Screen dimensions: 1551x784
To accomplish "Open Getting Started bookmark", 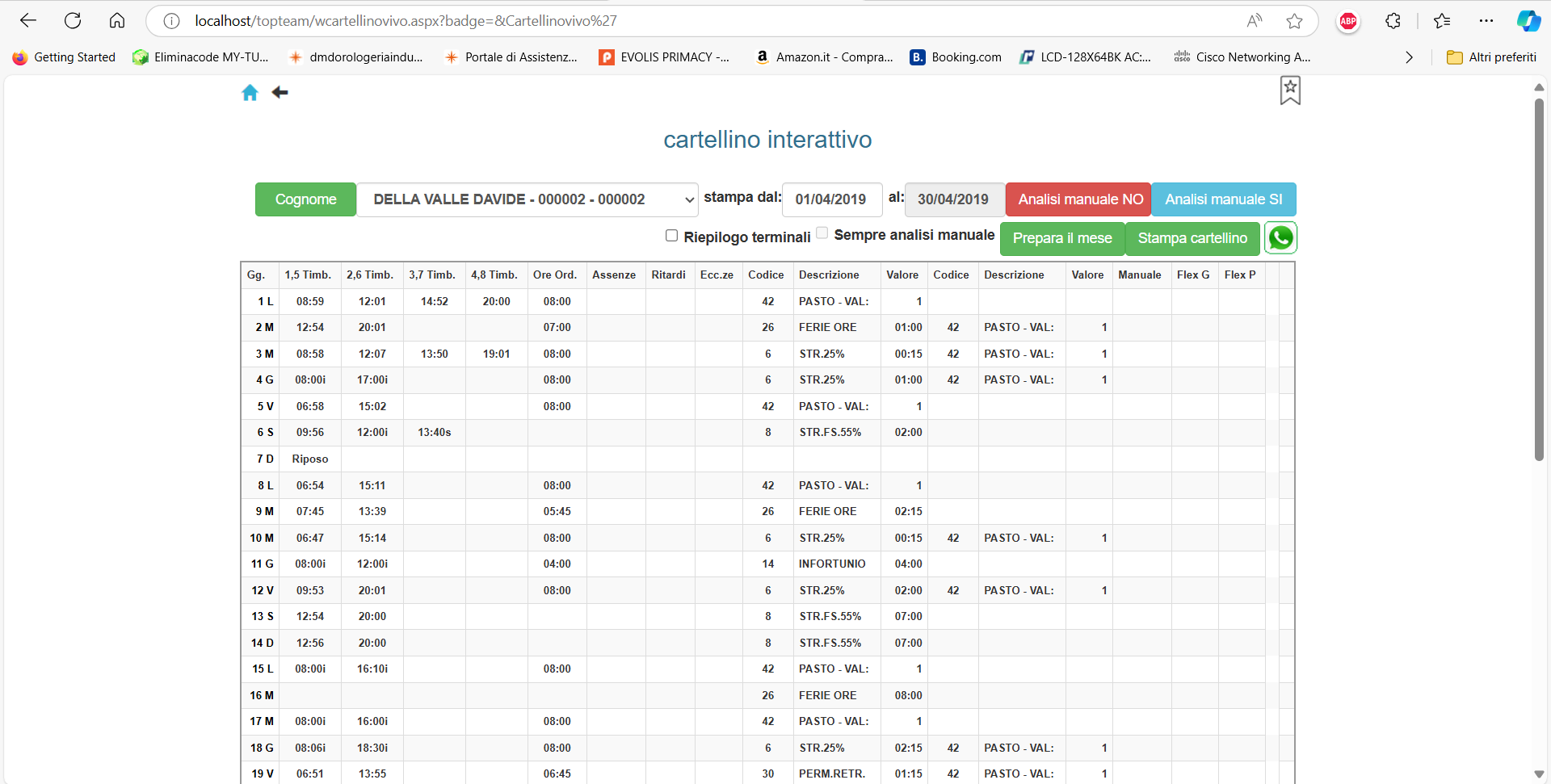I will click(x=65, y=57).
